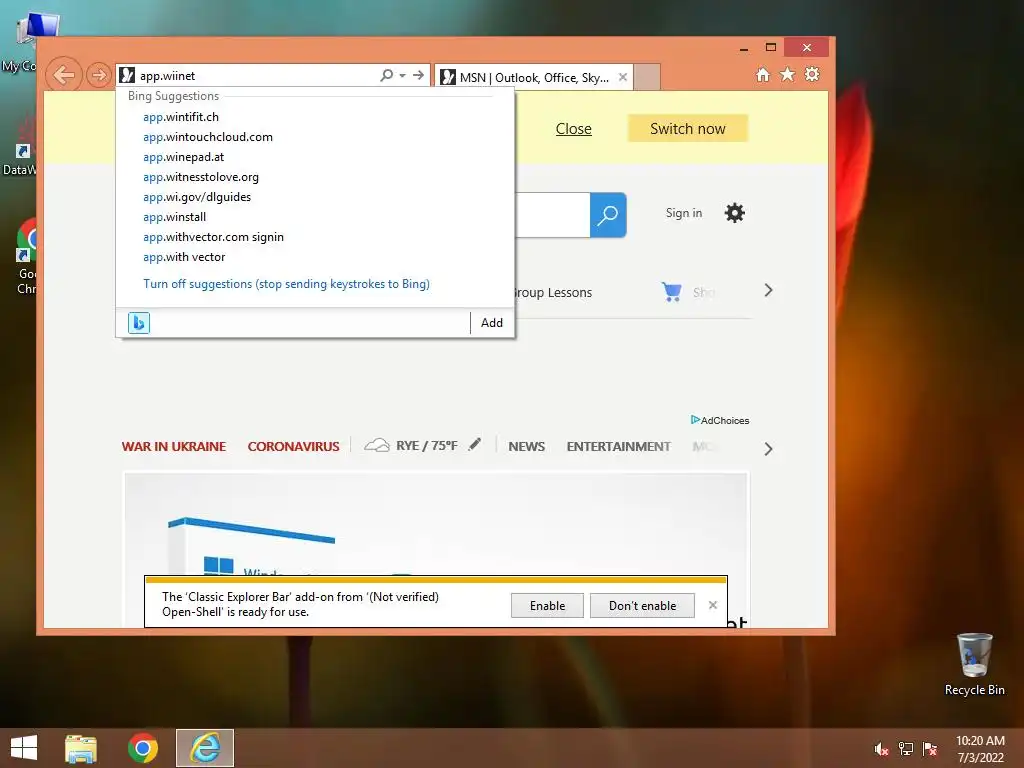
Task: Open the IE Tools gear icon
Action: click(812, 74)
